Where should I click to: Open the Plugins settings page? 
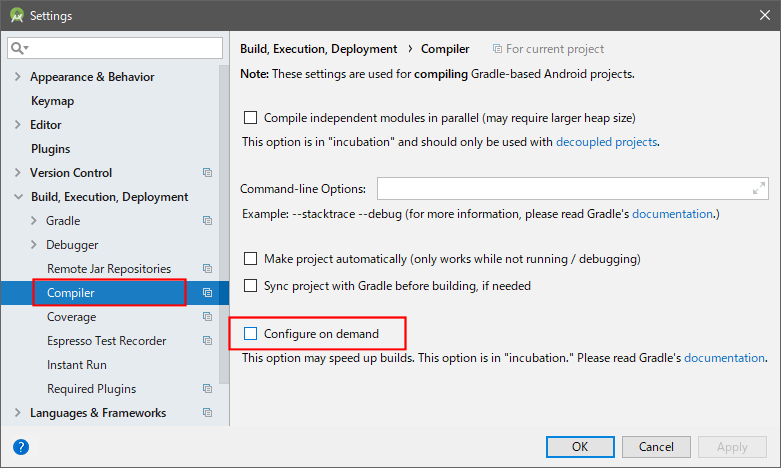pyautogui.click(x=50, y=149)
